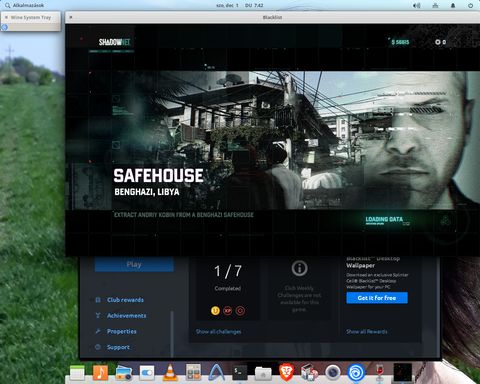Open the Photos app in dock
Viewport: 480px width, 384px height.
[x=124, y=373]
